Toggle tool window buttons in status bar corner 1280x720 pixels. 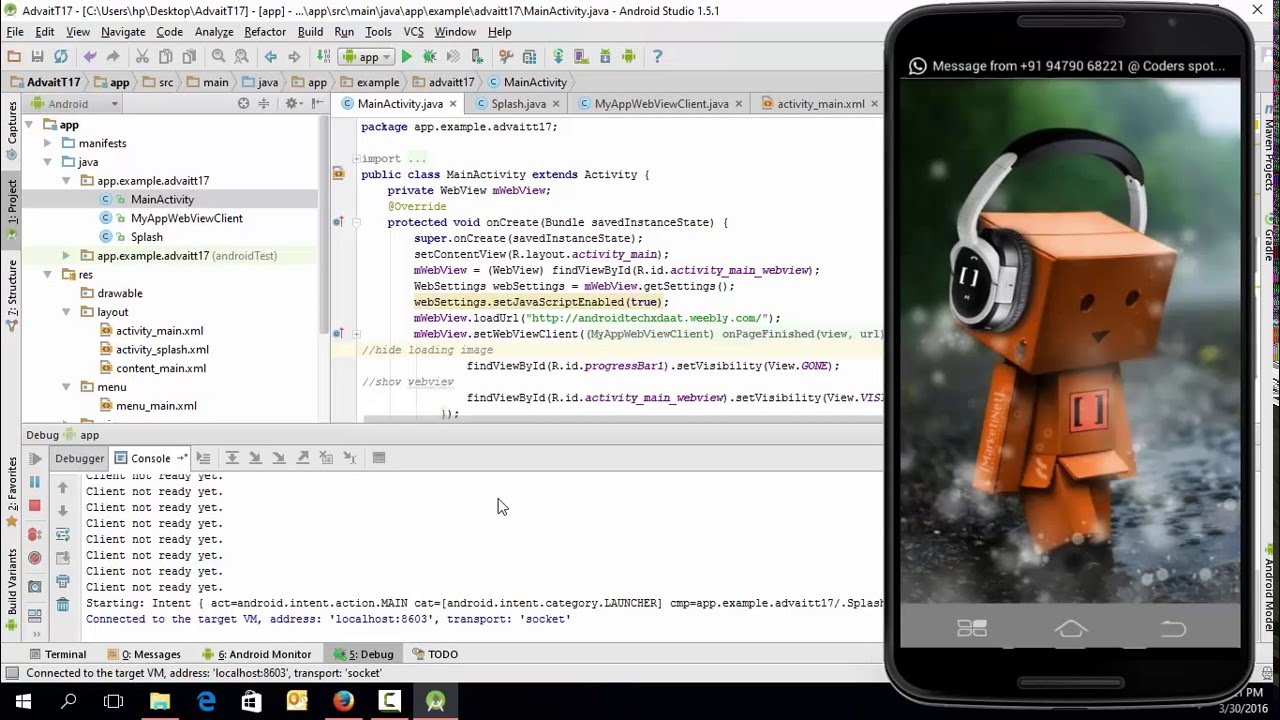pos(11,673)
